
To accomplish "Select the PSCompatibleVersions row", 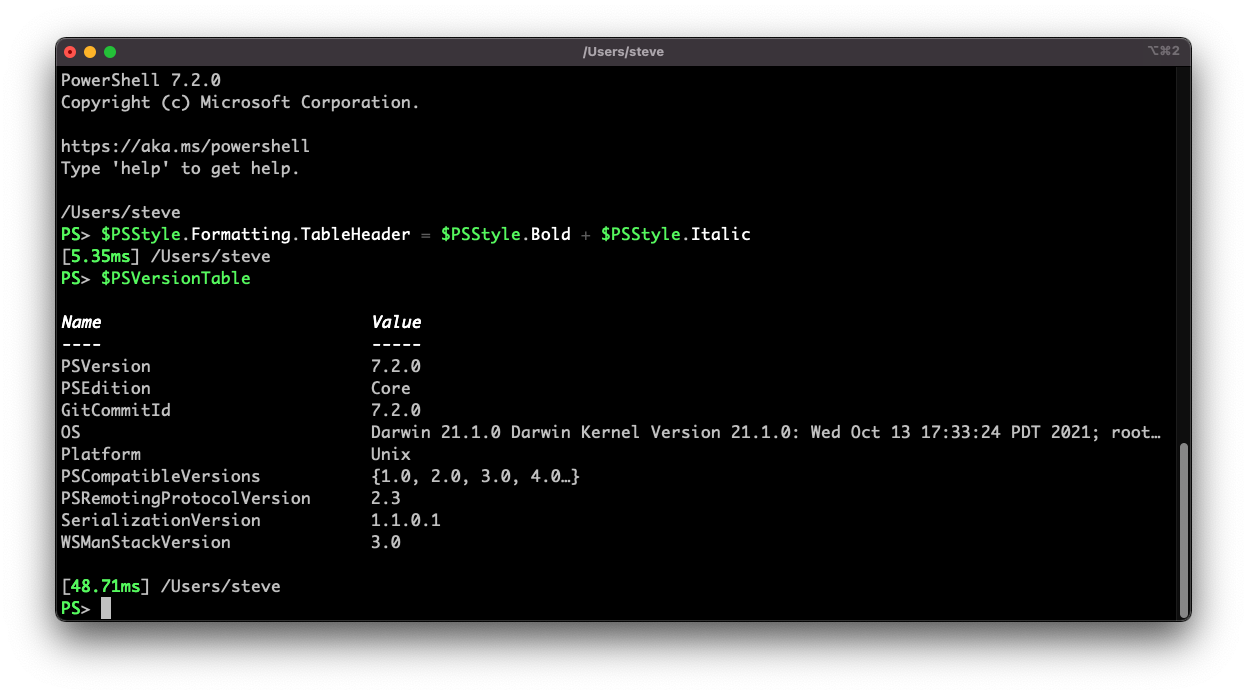I will pyautogui.click(x=160, y=476).
